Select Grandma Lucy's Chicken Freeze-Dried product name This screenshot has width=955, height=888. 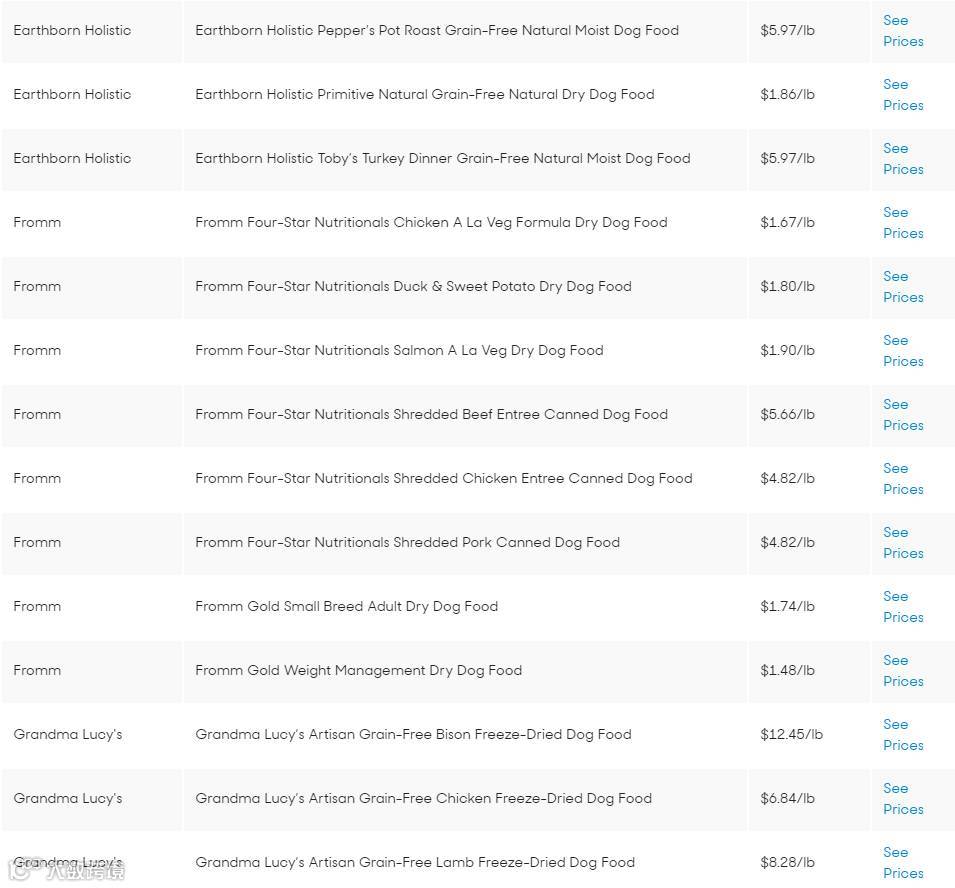coord(423,798)
